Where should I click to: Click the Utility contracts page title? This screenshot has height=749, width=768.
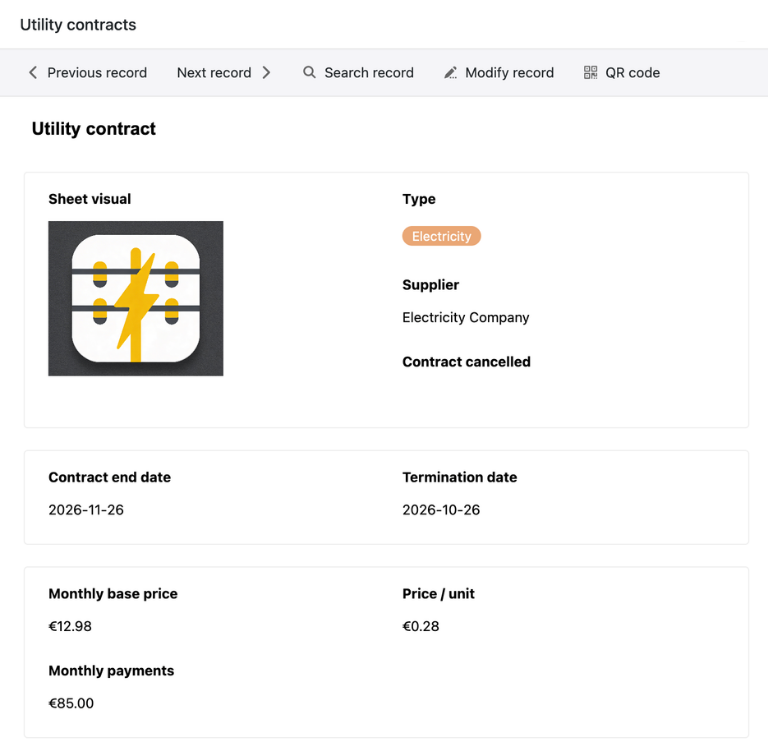pos(78,24)
